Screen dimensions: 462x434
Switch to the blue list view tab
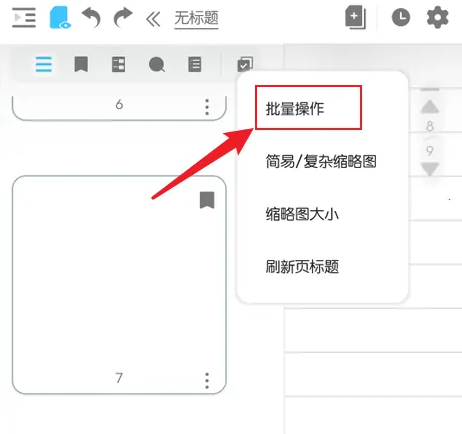(44, 64)
